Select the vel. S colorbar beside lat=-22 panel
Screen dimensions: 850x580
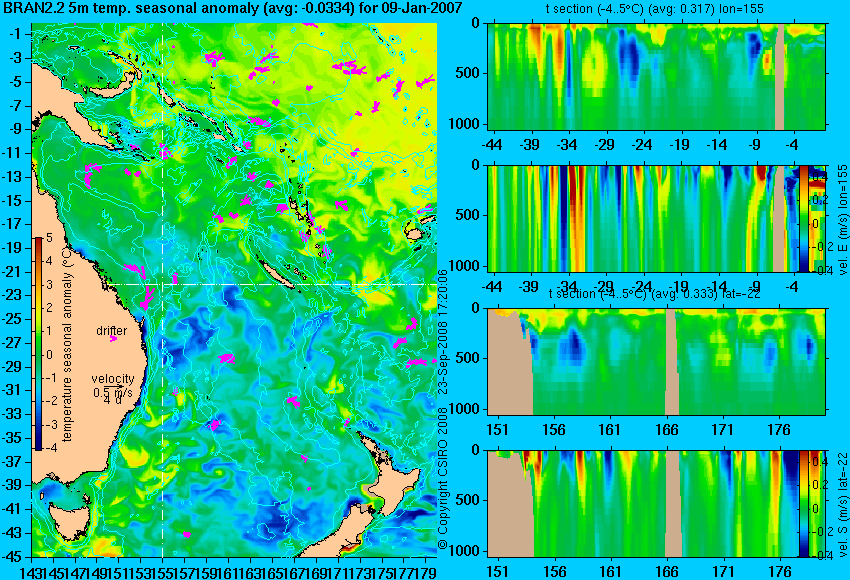(x=804, y=504)
